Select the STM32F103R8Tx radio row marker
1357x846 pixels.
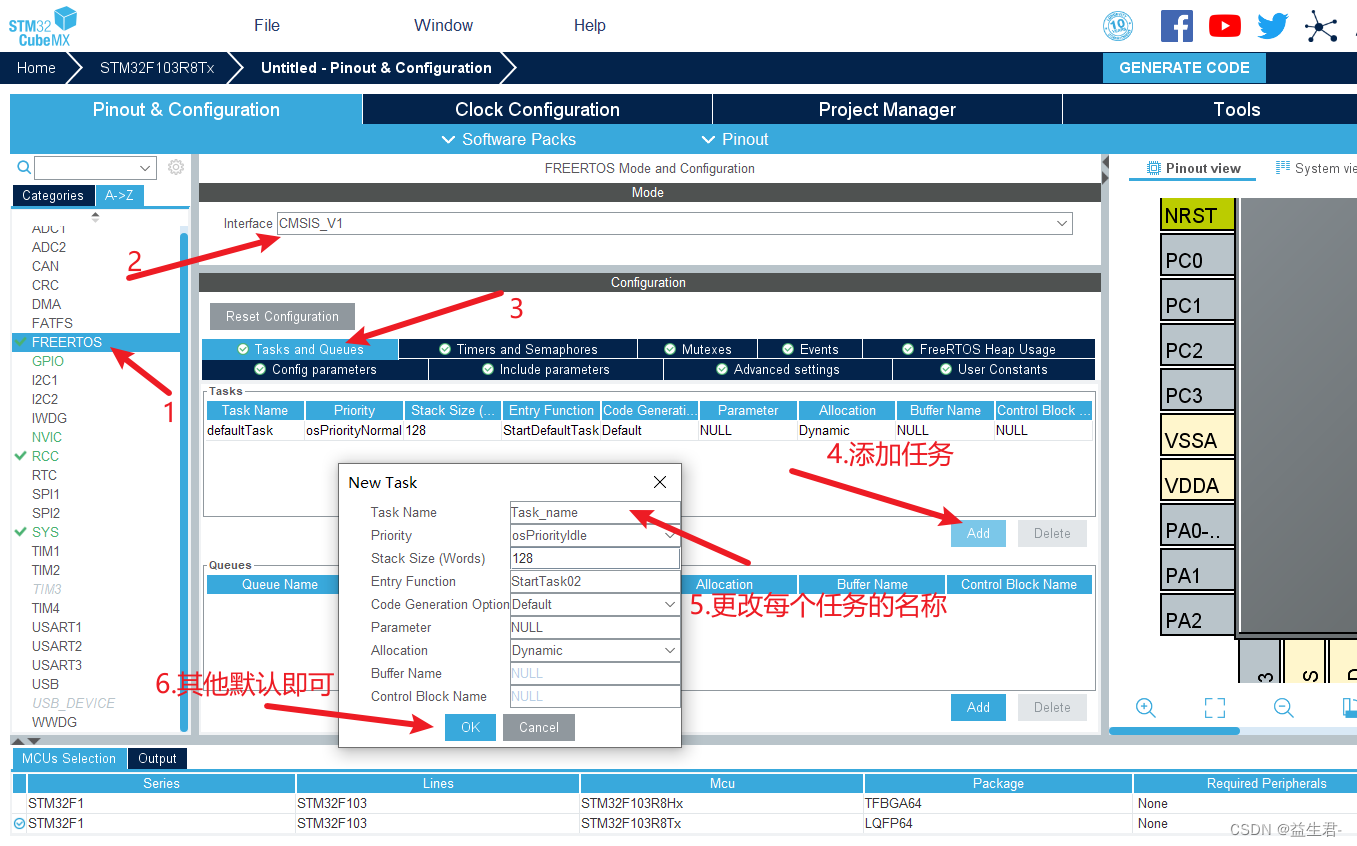coord(19,824)
